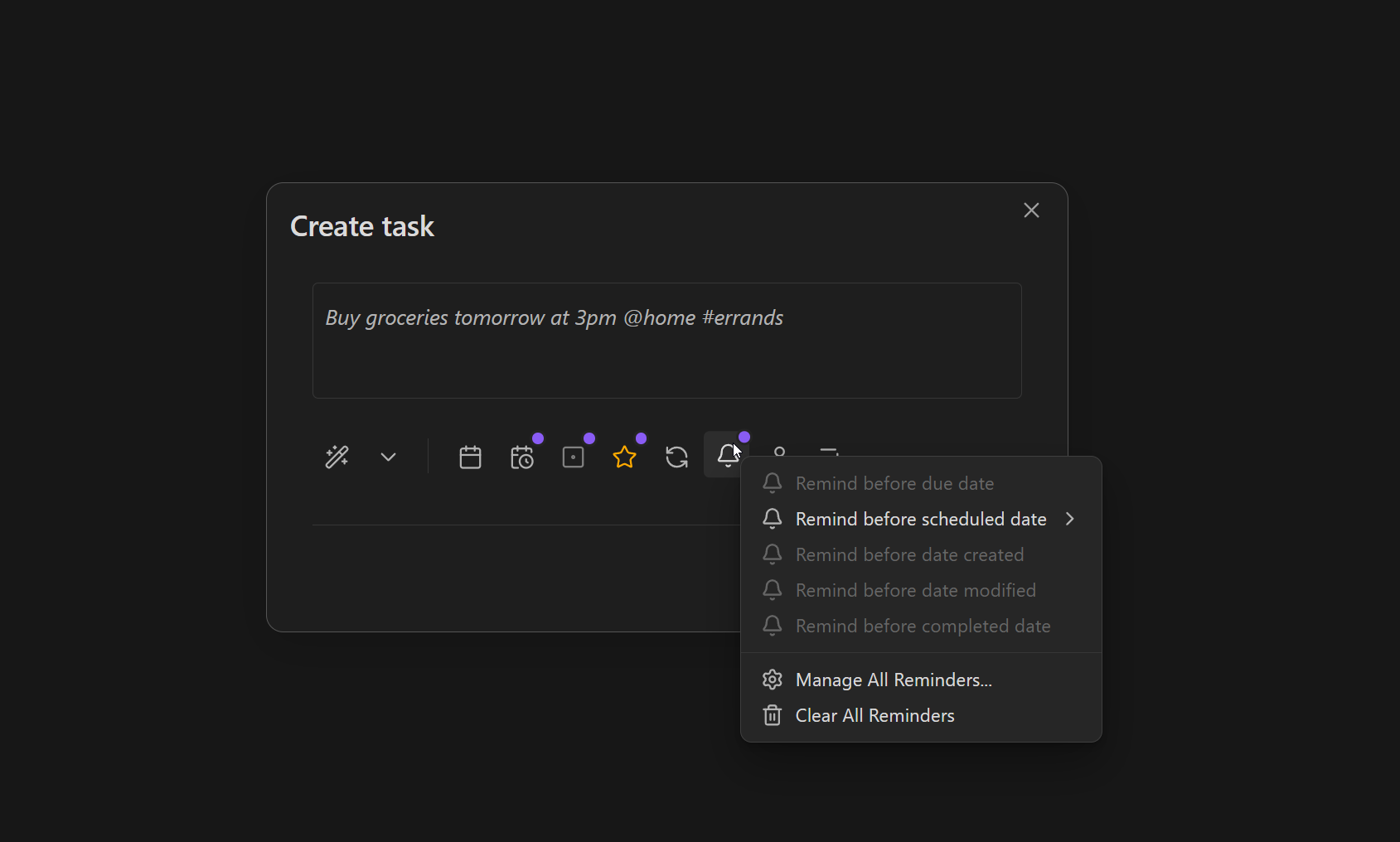Select the magic wand smart parsing tool
Screen dimensions: 1400x842
(337, 457)
